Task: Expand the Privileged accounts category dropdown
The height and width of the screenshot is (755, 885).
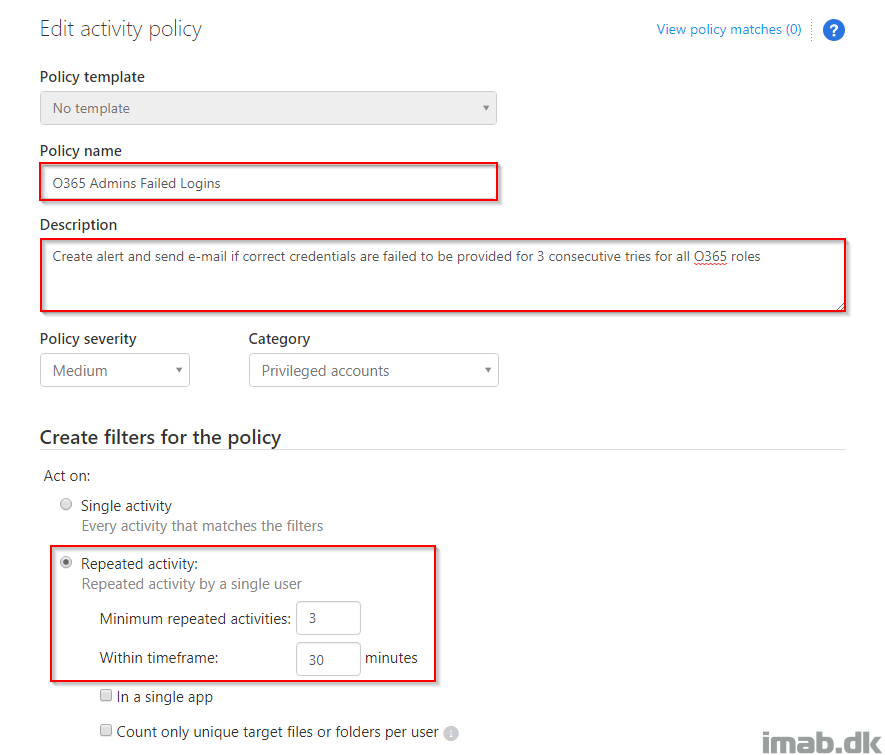Action: coord(374,370)
